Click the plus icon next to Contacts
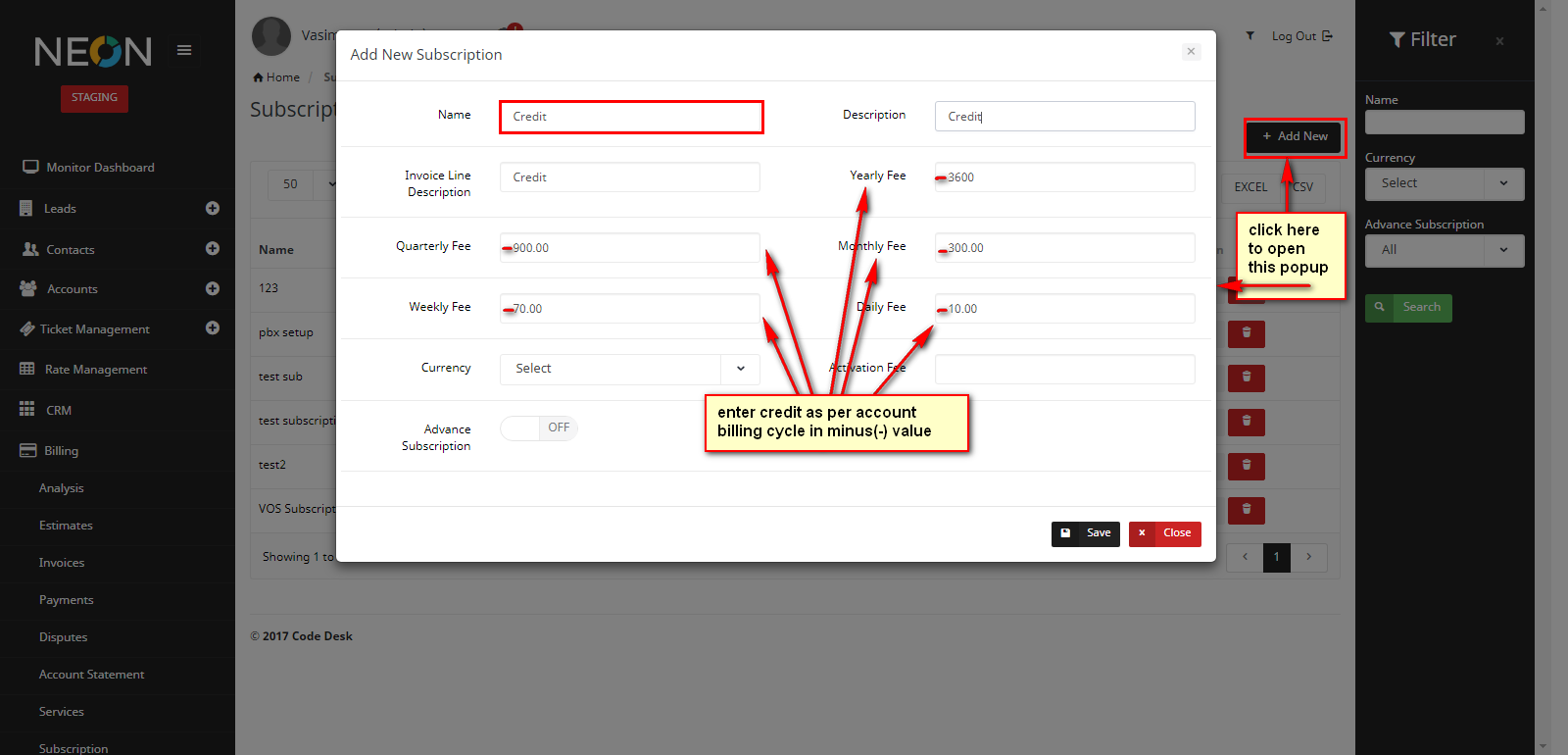The width and height of the screenshot is (1568, 755). pos(213,249)
